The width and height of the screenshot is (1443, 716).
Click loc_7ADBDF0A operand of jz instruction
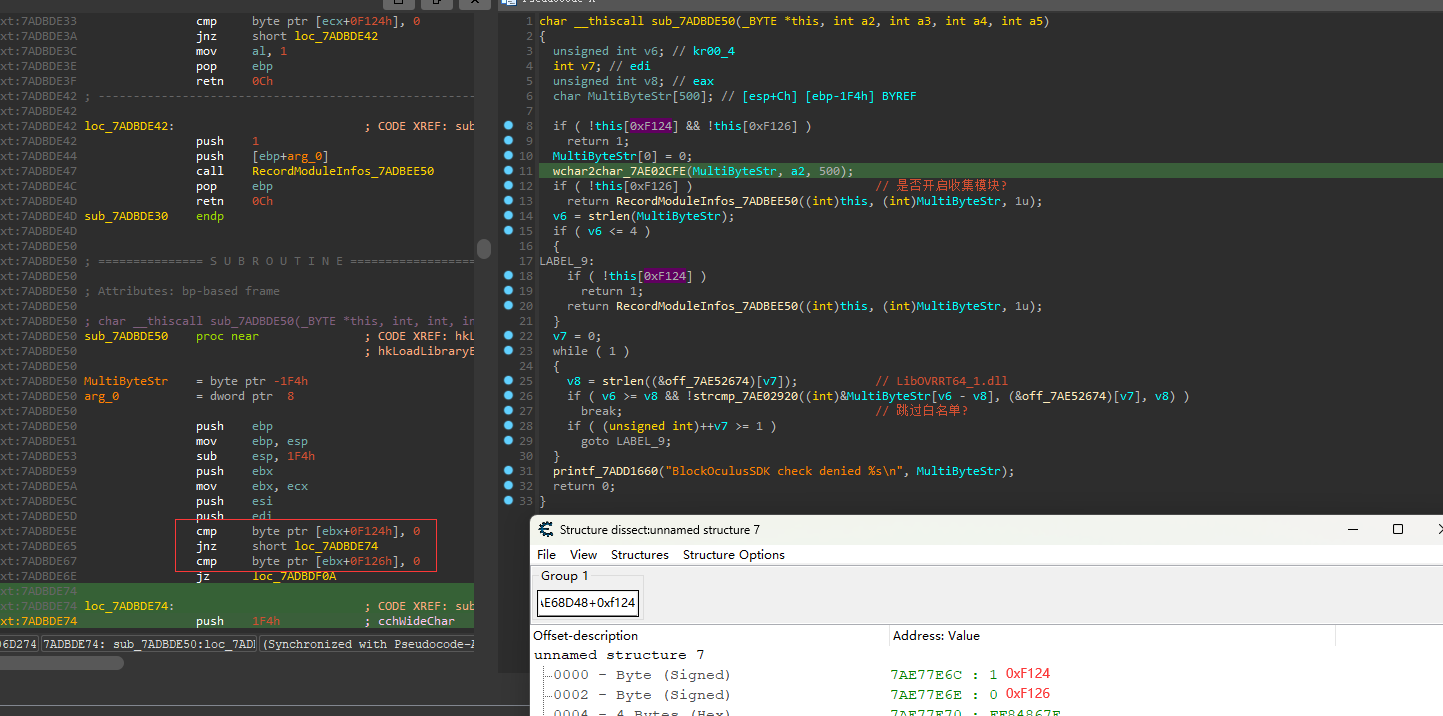point(294,576)
